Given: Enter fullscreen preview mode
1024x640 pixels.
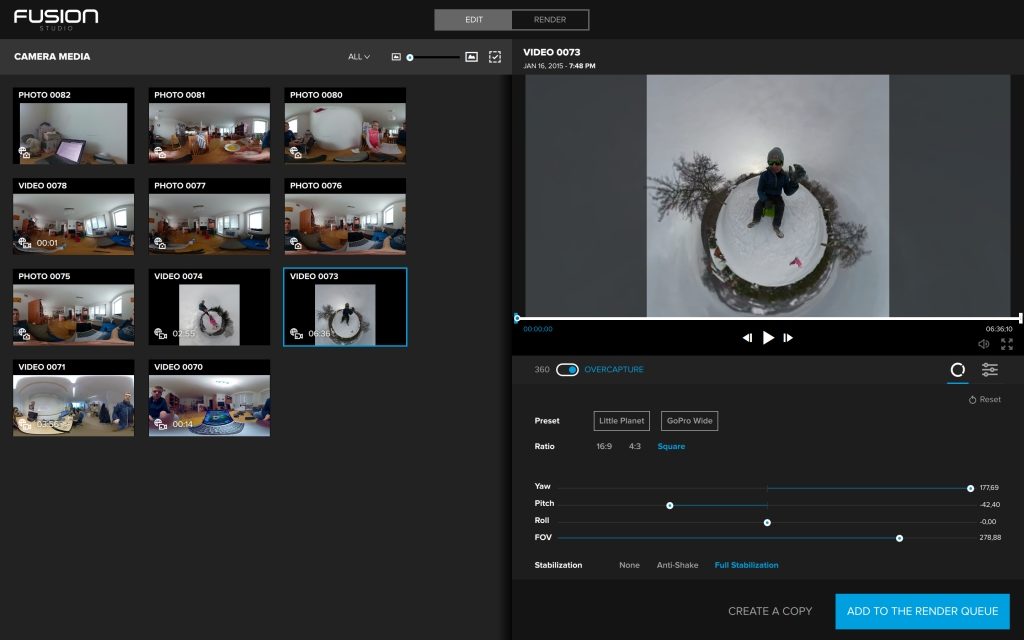Looking at the screenshot, I should tap(1006, 344).
